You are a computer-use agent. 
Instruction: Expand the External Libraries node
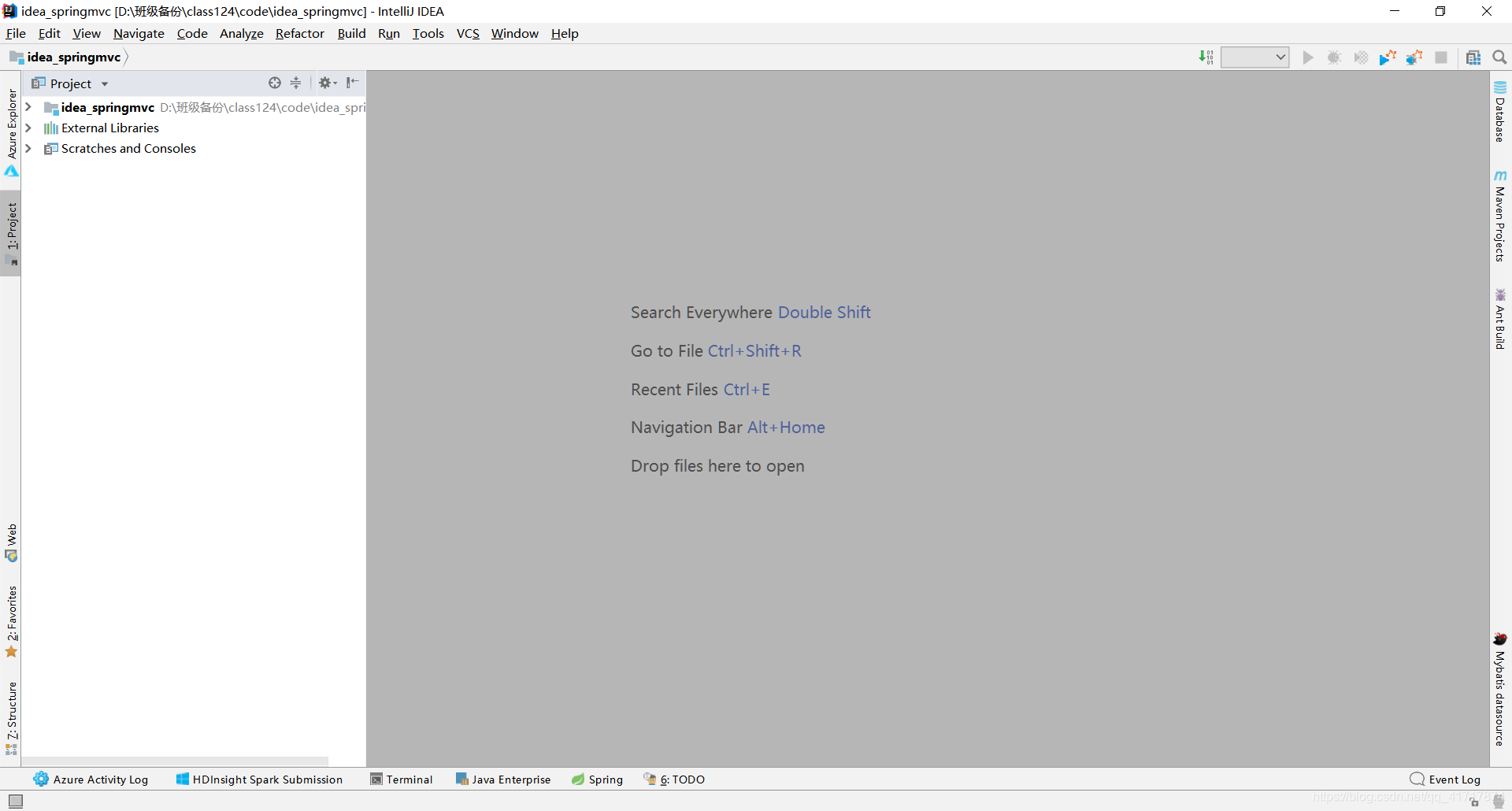28,128
